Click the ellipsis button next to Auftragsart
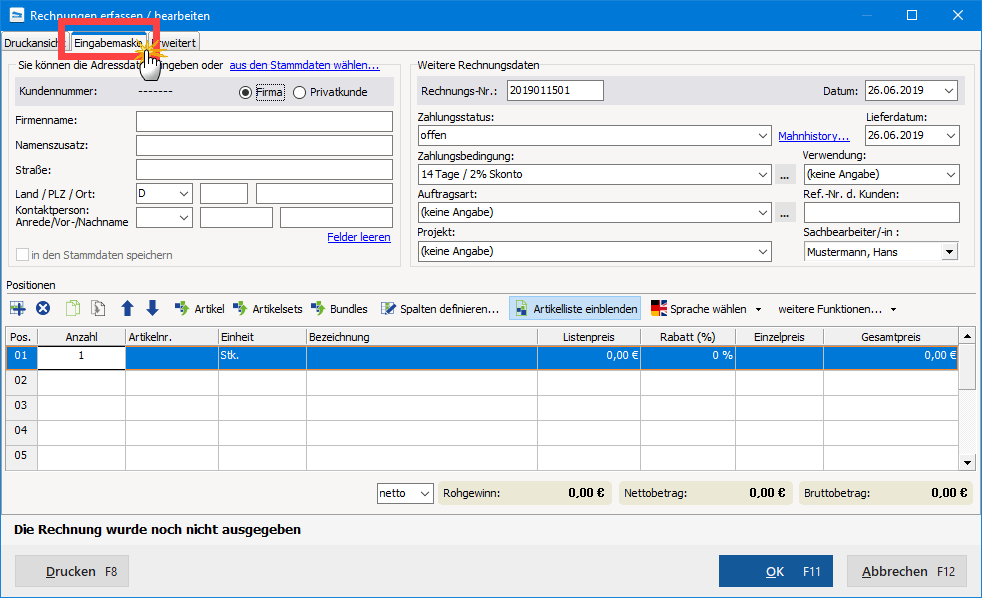 (x=785, y=213)
